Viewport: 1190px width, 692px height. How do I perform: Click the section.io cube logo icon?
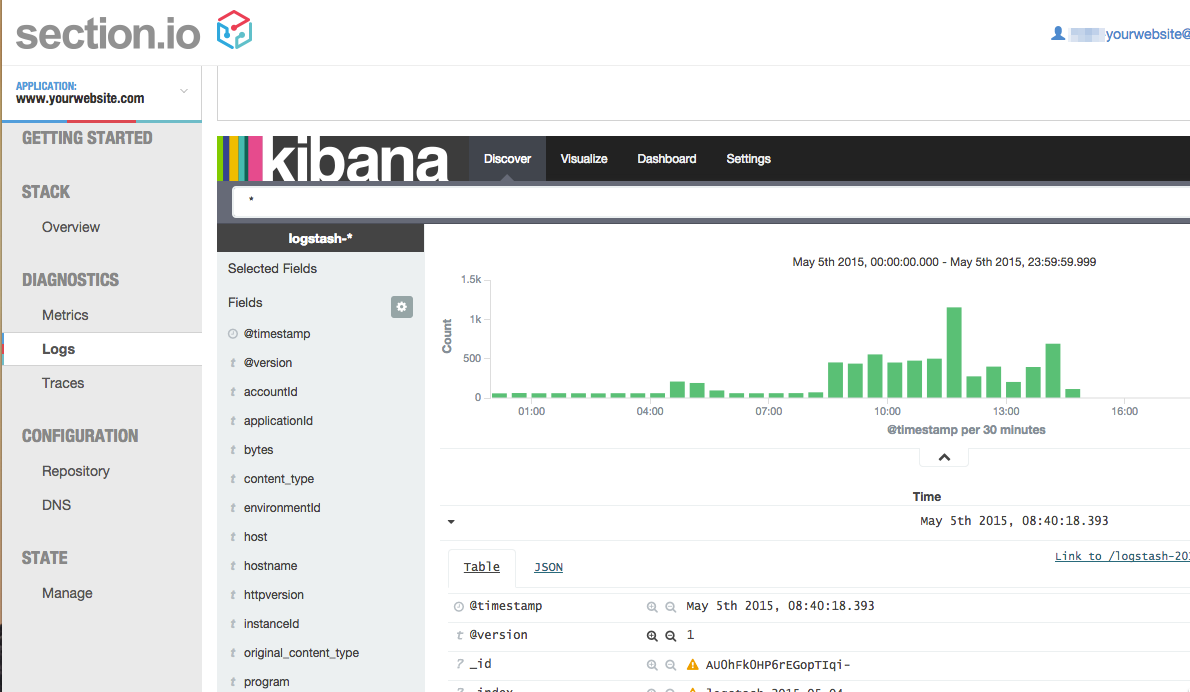click(x=234, y=30)
